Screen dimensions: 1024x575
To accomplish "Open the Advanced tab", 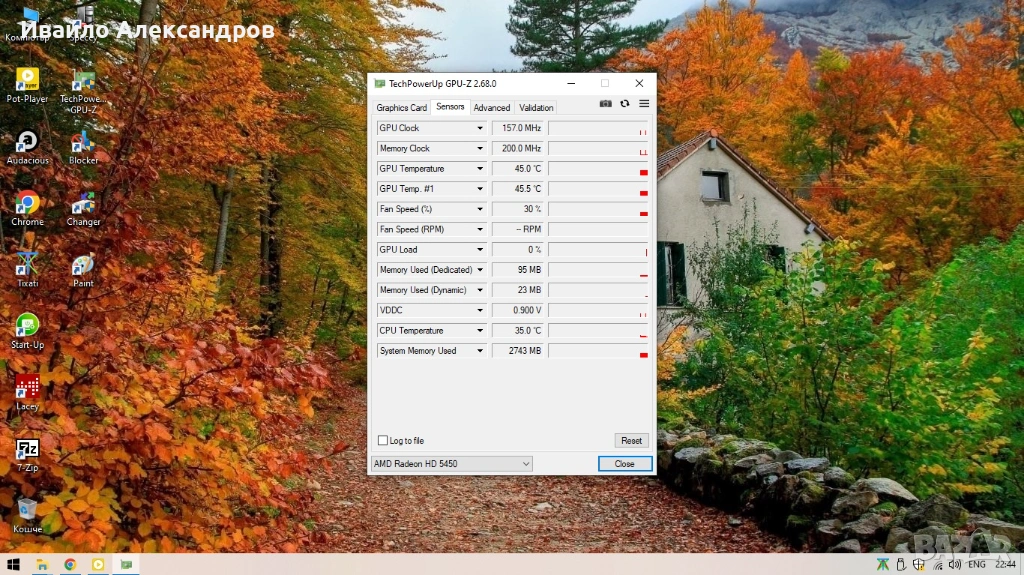I will (491, 108).
